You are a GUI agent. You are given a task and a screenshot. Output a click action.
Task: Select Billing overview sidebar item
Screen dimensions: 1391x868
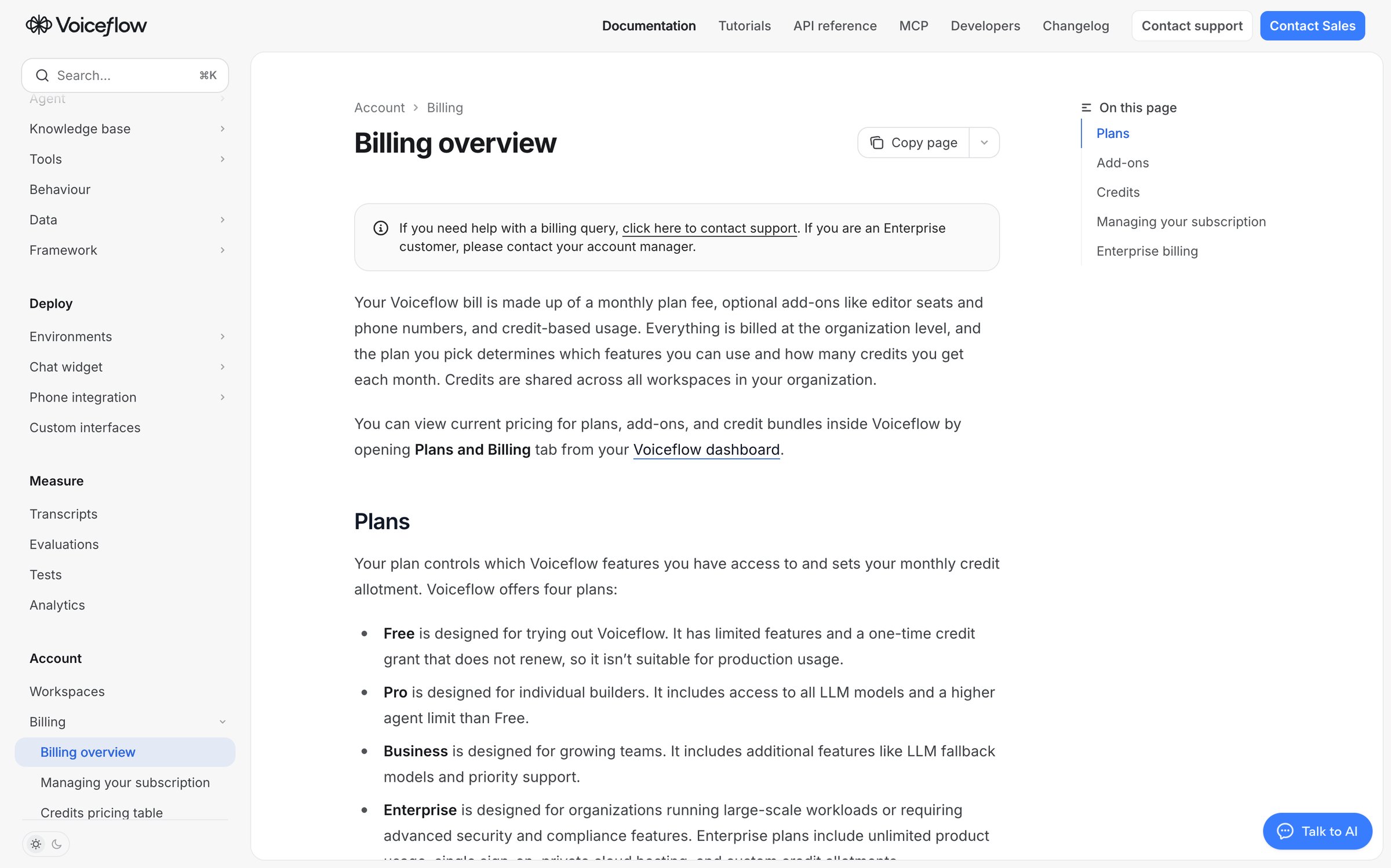(125, 752)
